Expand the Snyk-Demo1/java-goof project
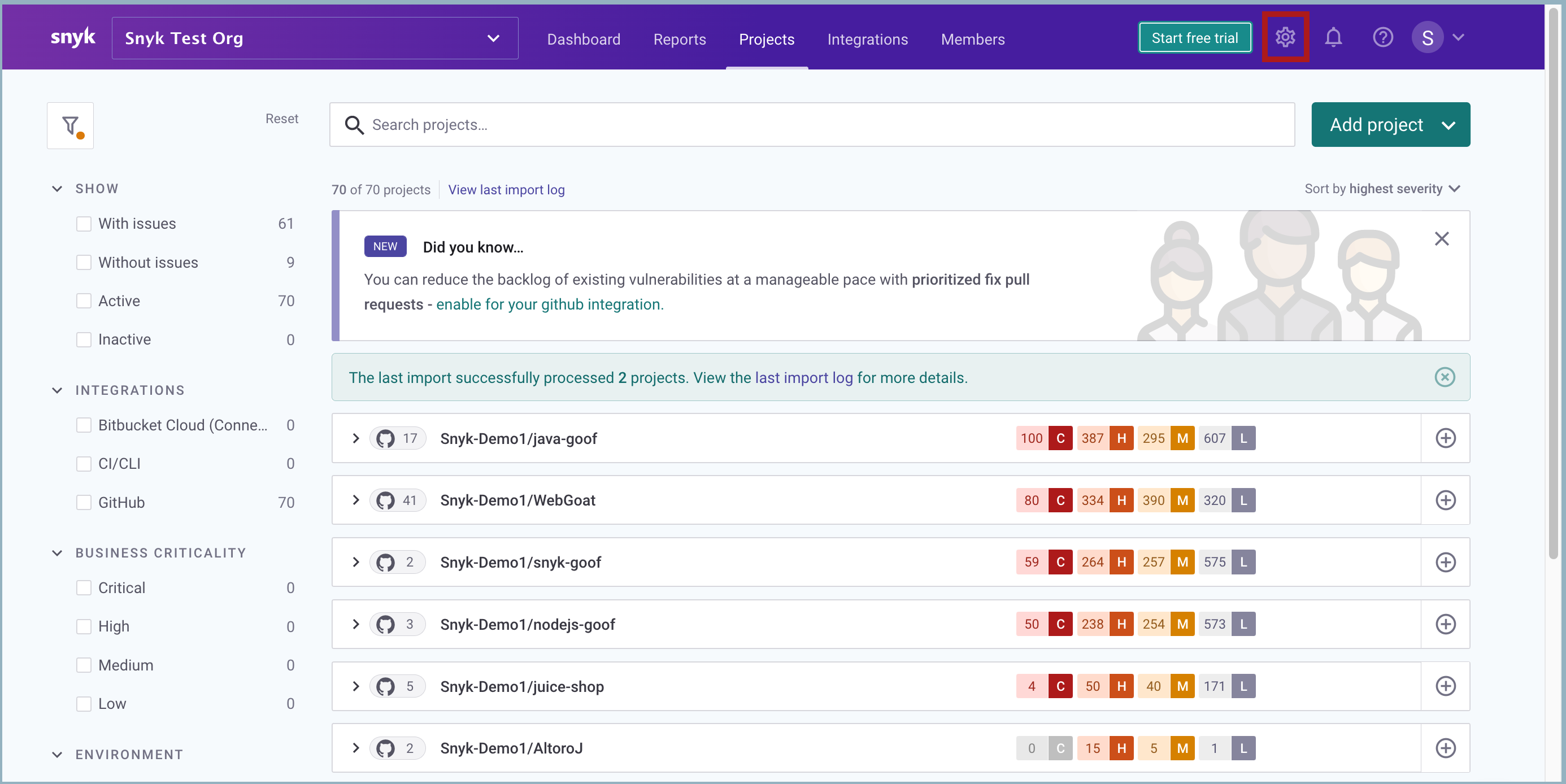Screen dimensions: 1566x784 click(x=356, y=438)
